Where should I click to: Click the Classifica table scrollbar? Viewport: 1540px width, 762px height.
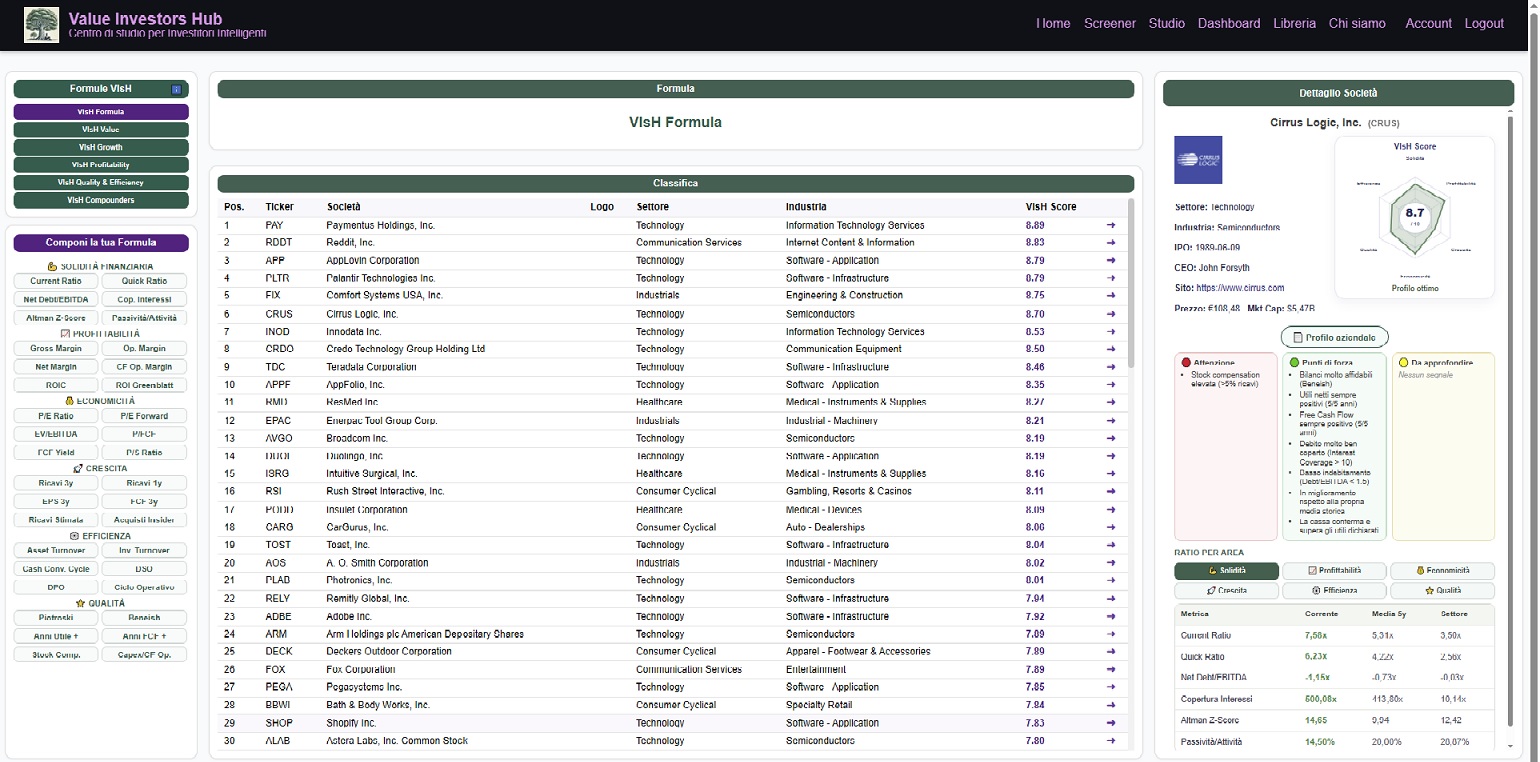point(1132,285)
